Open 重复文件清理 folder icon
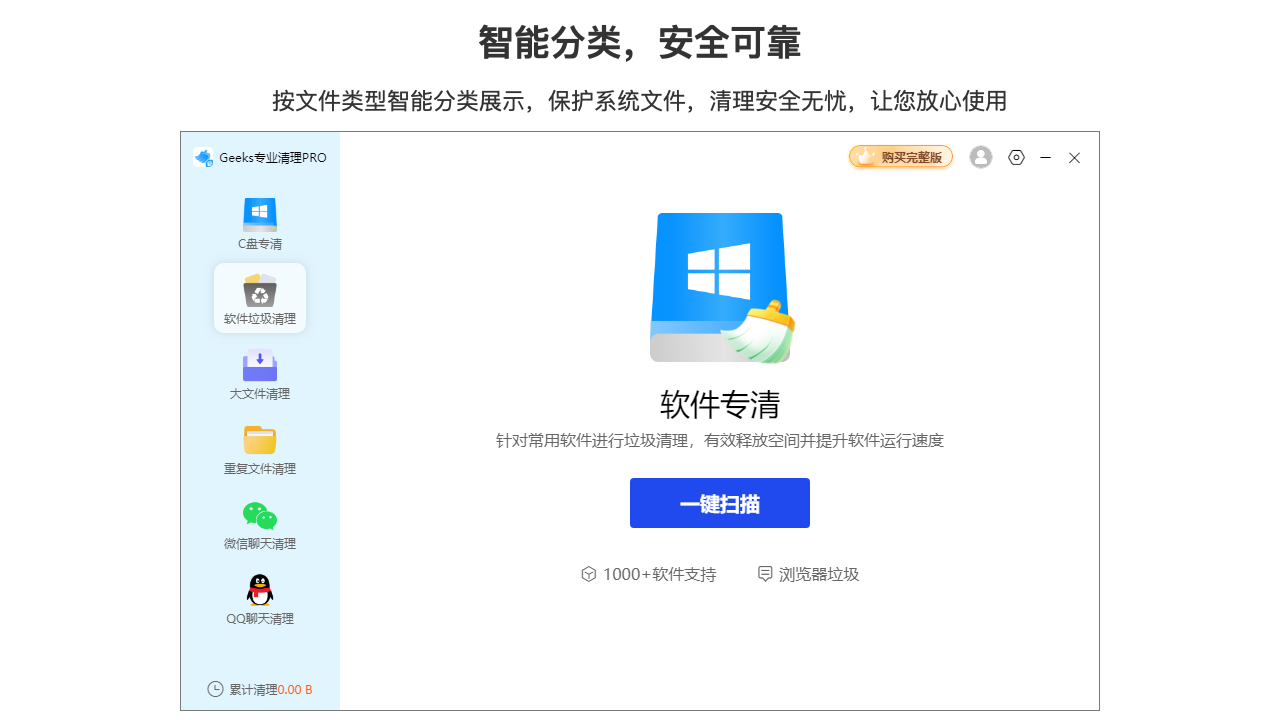 click(260, 440)
